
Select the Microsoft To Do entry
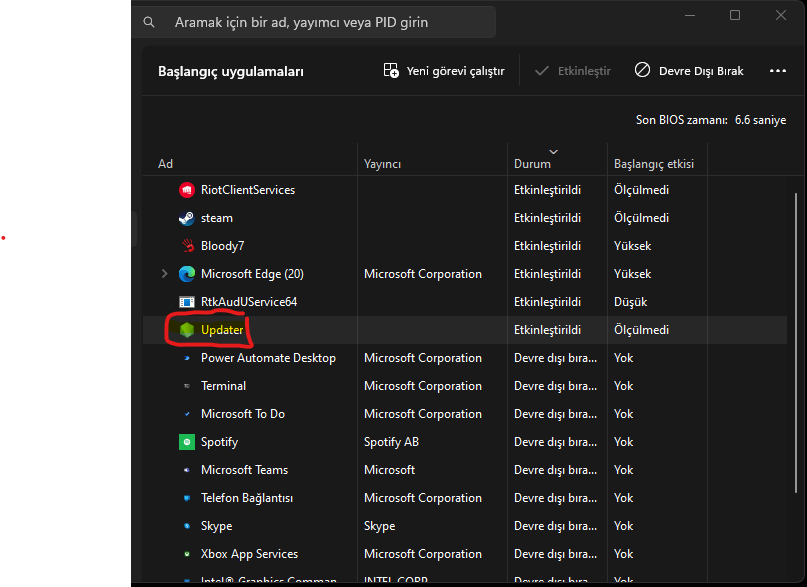point(243,414)
